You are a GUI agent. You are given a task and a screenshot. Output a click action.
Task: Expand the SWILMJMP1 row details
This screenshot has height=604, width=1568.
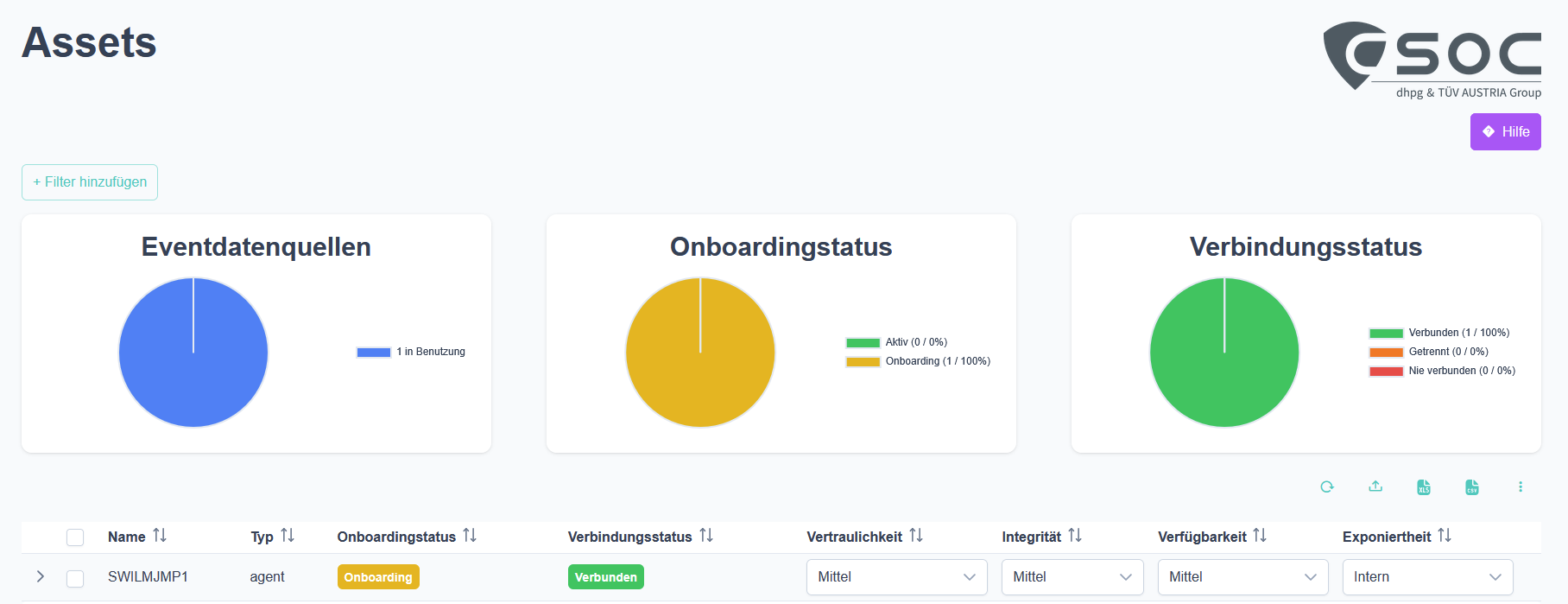(x=40, y=576)
